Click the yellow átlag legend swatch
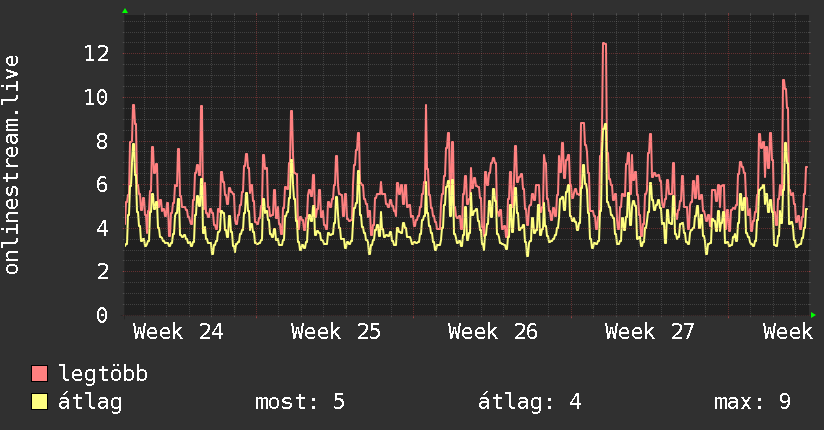 [x=39, y=402]
